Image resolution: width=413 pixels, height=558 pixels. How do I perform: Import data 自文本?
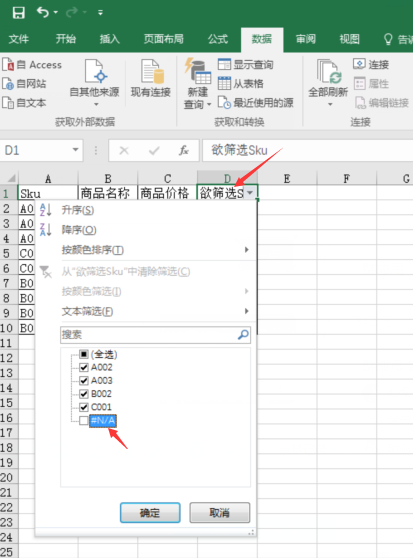pos(24,103)
